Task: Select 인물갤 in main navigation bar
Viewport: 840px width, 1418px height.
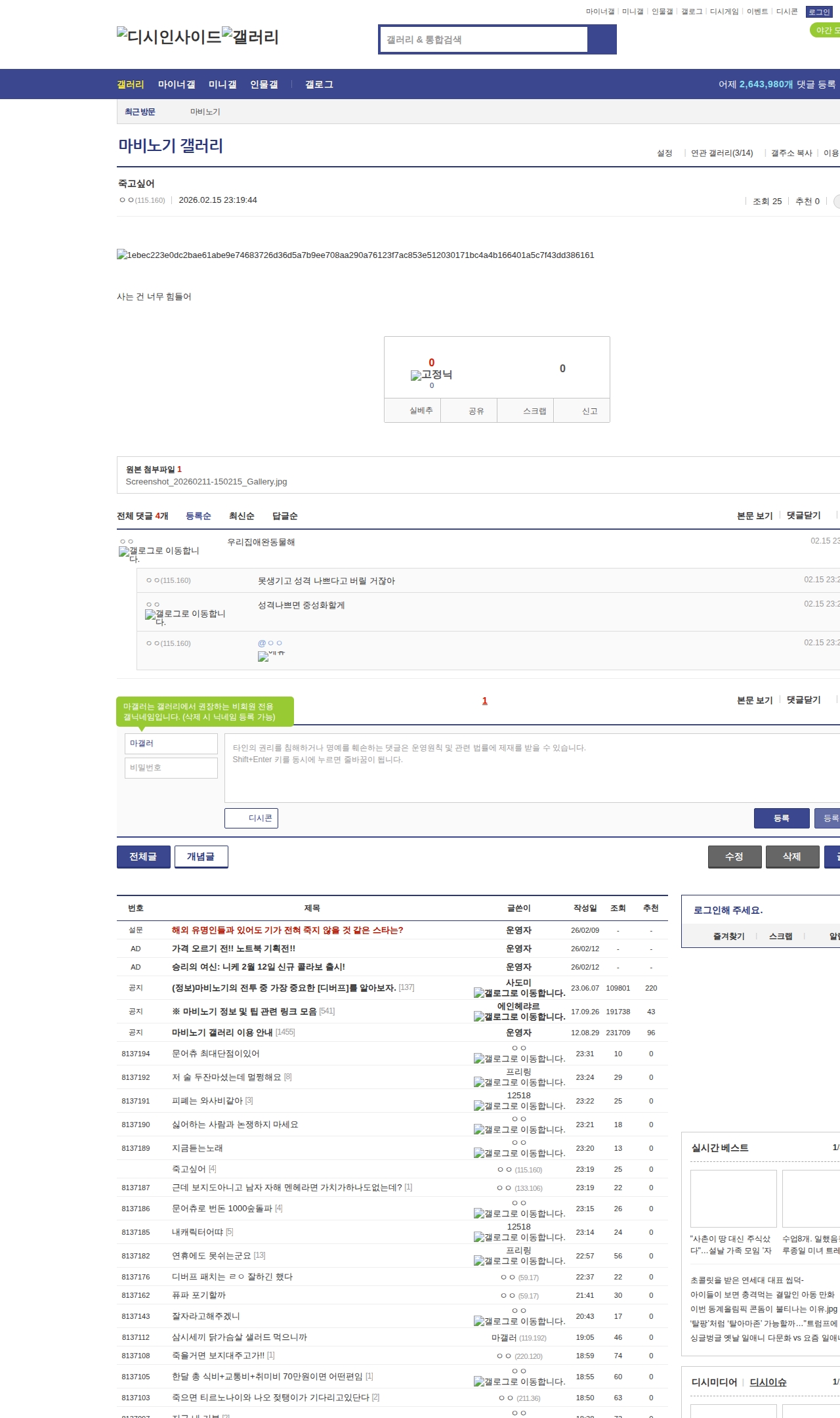Action: (264, 84)
